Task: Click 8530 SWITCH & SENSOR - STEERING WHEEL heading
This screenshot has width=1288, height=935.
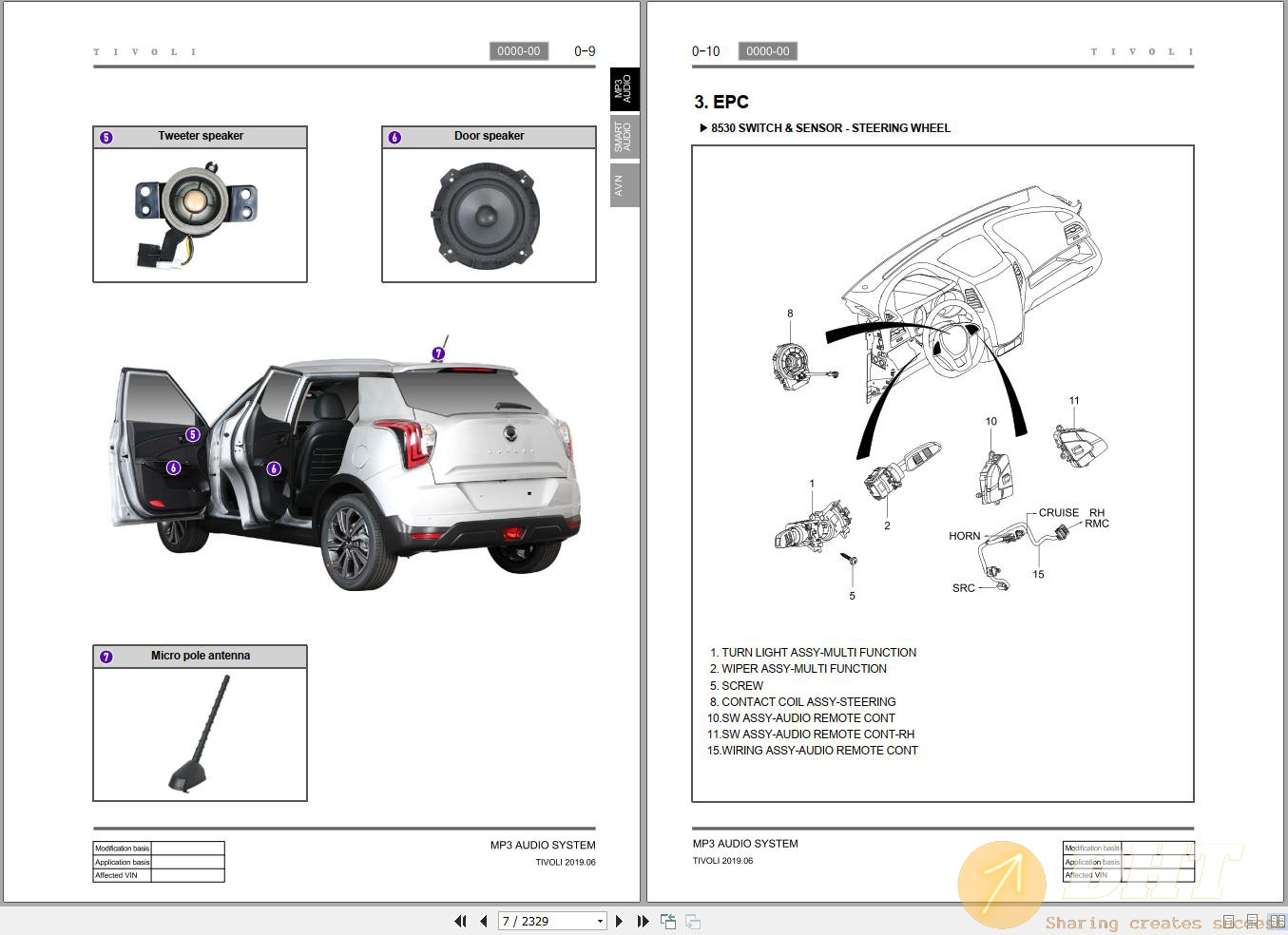Action: coord(831,127)
